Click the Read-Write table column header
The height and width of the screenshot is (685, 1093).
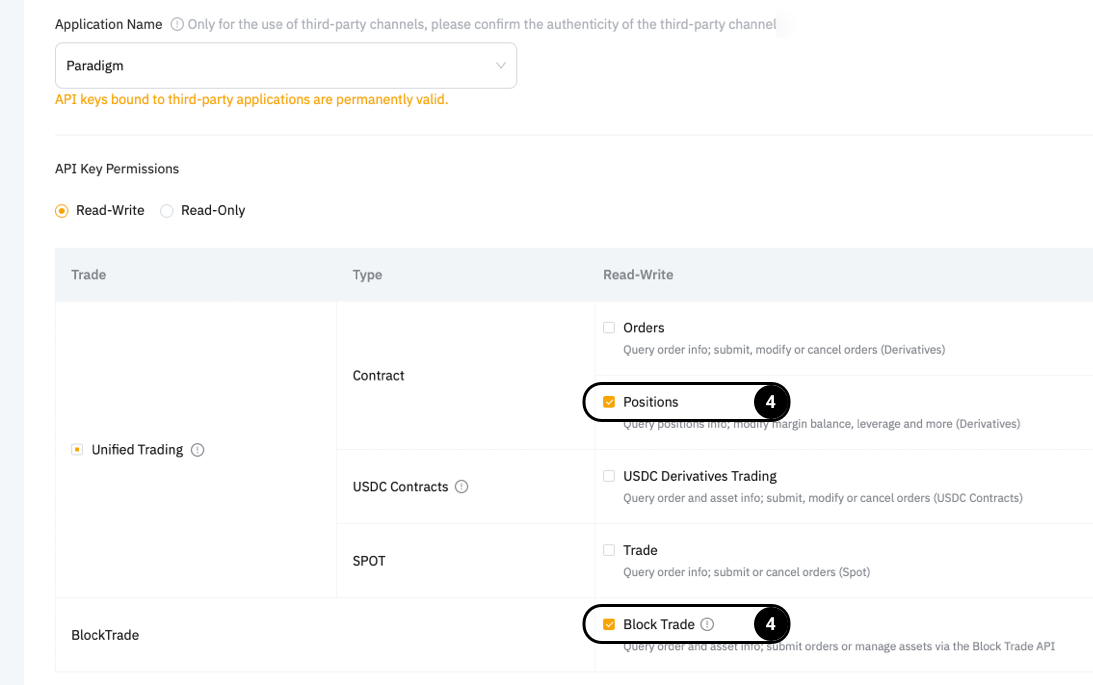[638, 275]
